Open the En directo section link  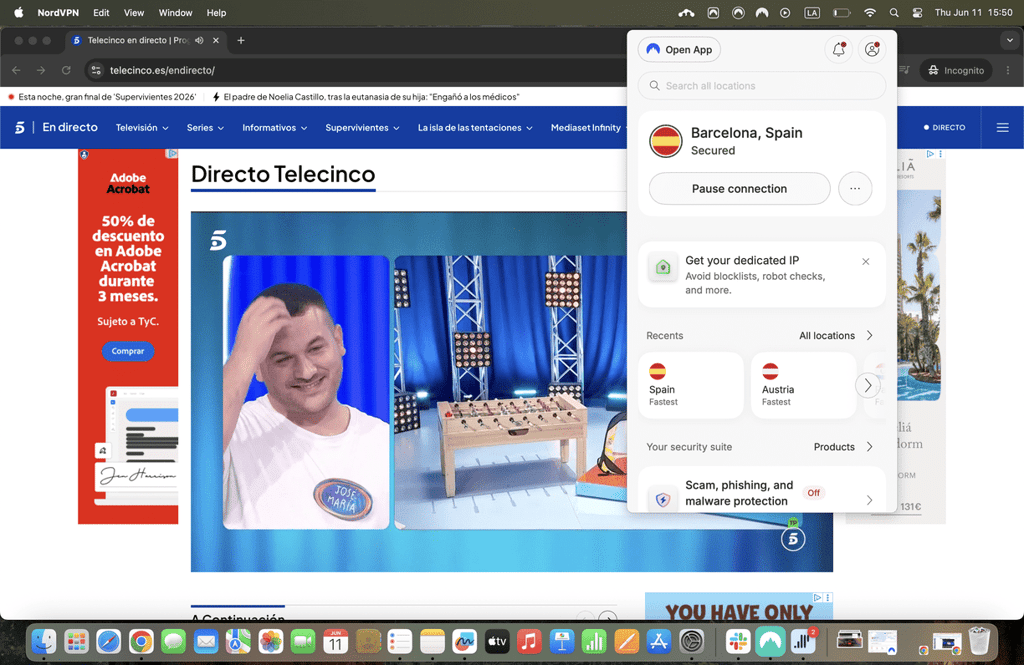coord(70,127)
